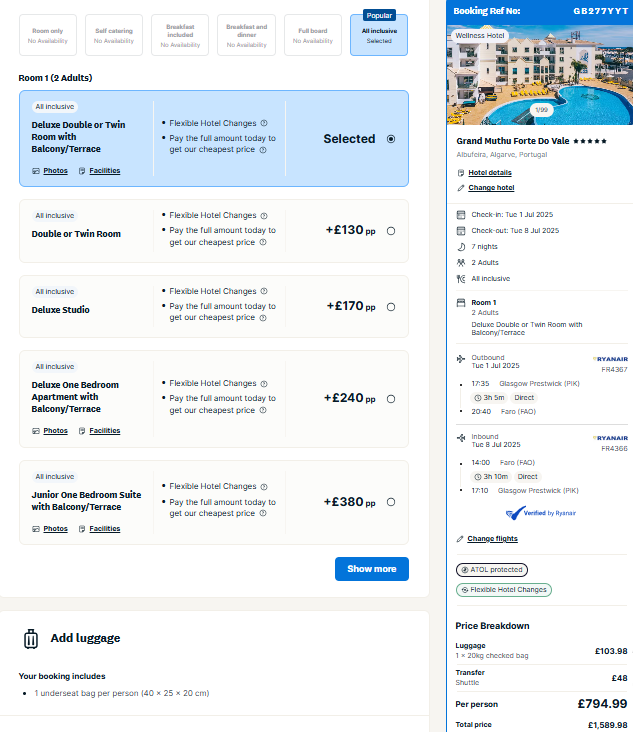Select the Room only board option
The height and width of the screenshot is (732, 633).
click(48, 35)
